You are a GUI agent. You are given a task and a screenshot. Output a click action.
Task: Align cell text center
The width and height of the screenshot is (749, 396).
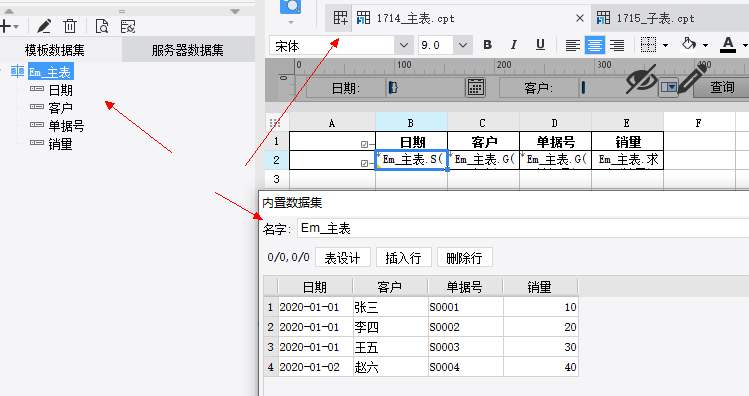pos(595,45)
